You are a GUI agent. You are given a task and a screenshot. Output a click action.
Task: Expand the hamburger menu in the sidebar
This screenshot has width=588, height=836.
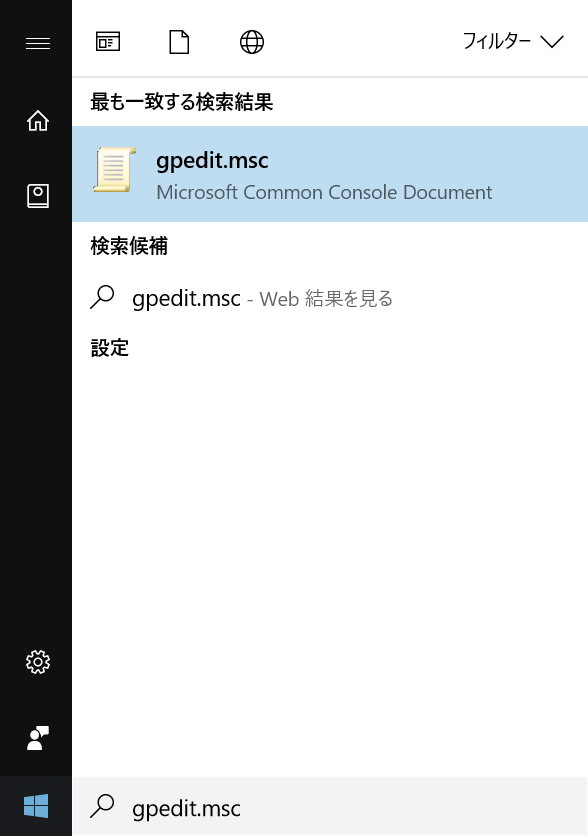click(38, 43)
